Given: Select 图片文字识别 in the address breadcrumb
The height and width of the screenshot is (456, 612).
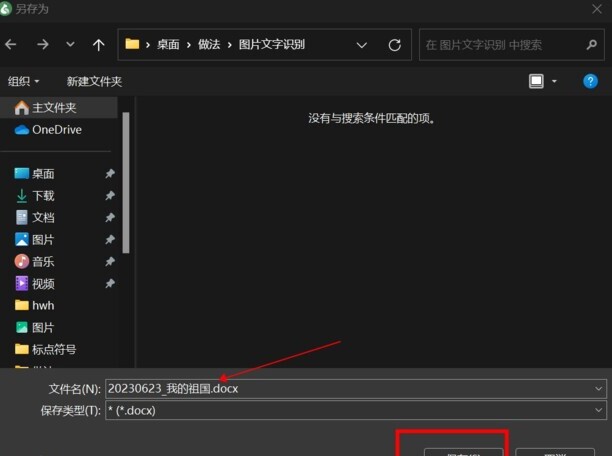Looking at the screenshot, I should coord(272,45).
